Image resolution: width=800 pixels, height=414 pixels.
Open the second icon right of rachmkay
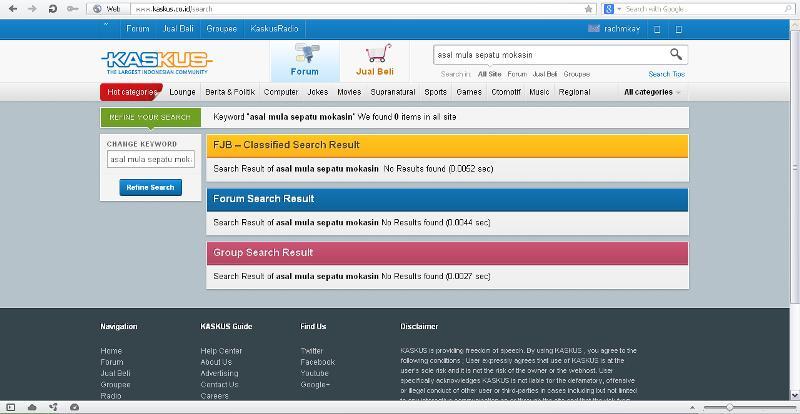pyautogui.click(x=679, y=29)
